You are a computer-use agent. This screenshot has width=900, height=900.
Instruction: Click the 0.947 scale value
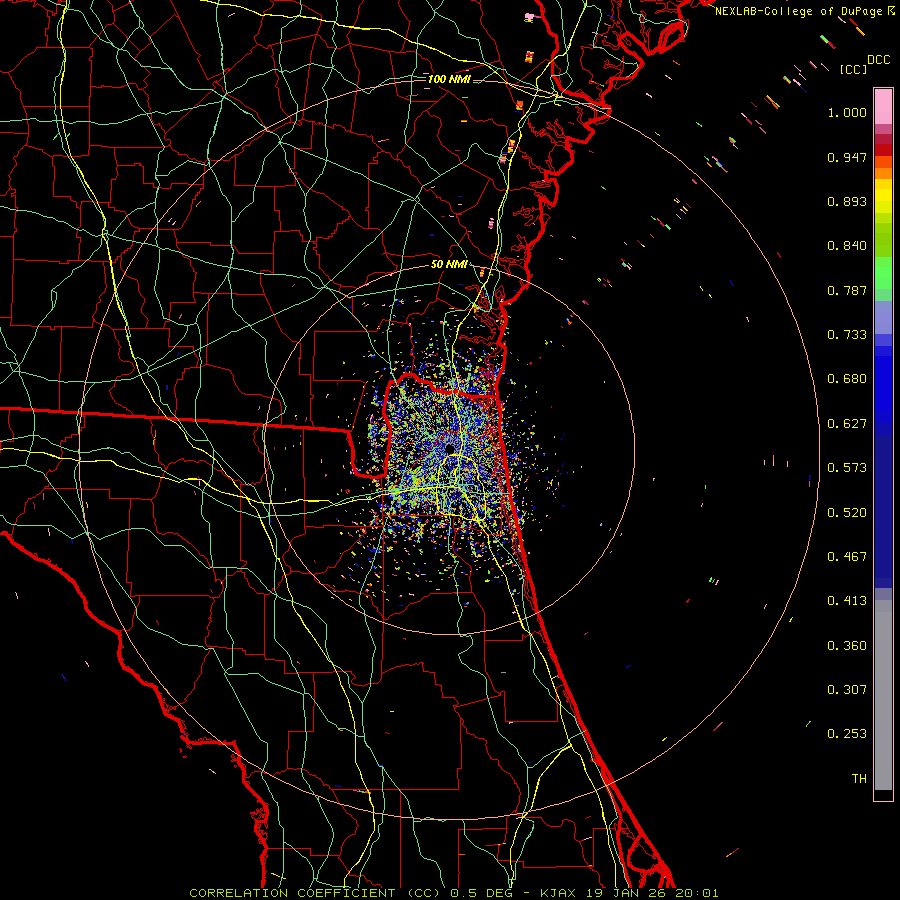click(847, 157)
